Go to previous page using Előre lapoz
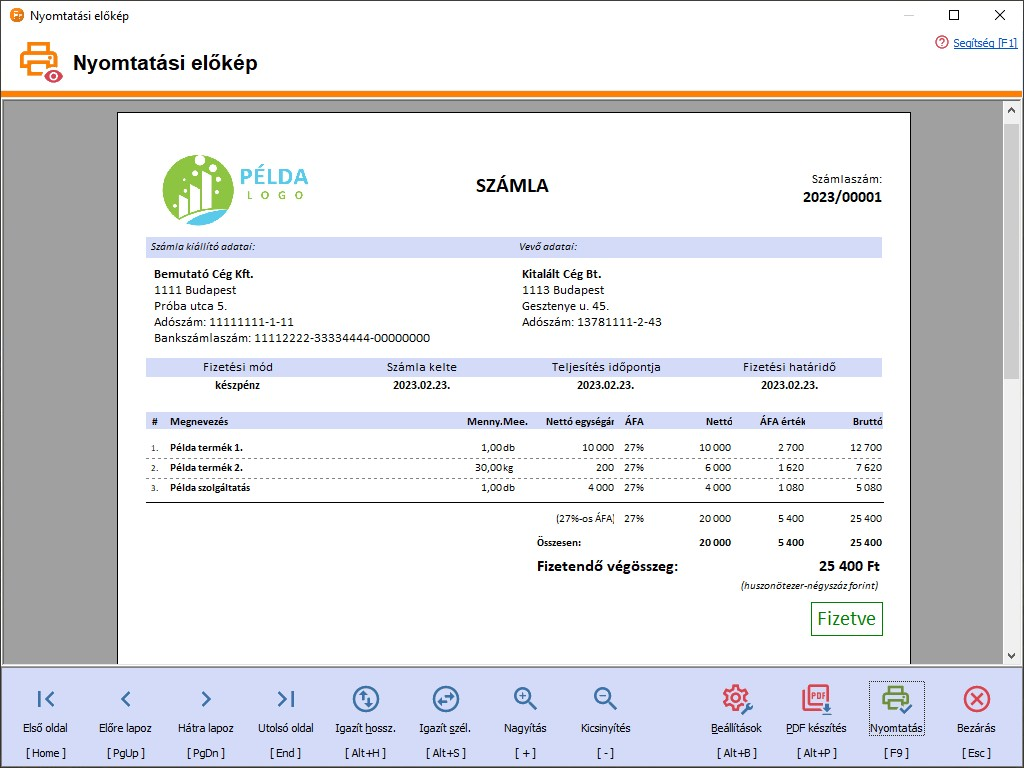Image resolution: width=1024 pixels, height=768 pixels. coord(125,699)
